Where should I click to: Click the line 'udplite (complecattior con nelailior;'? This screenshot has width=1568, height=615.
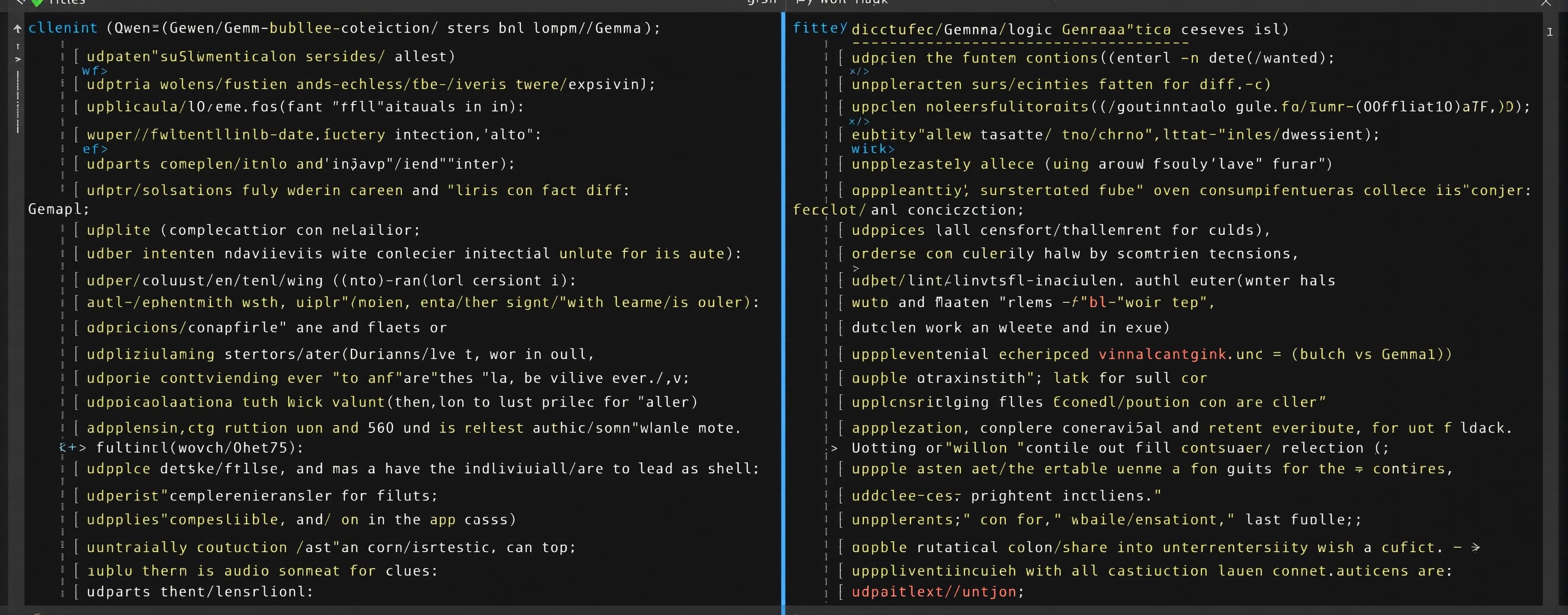tap(253, 230)
